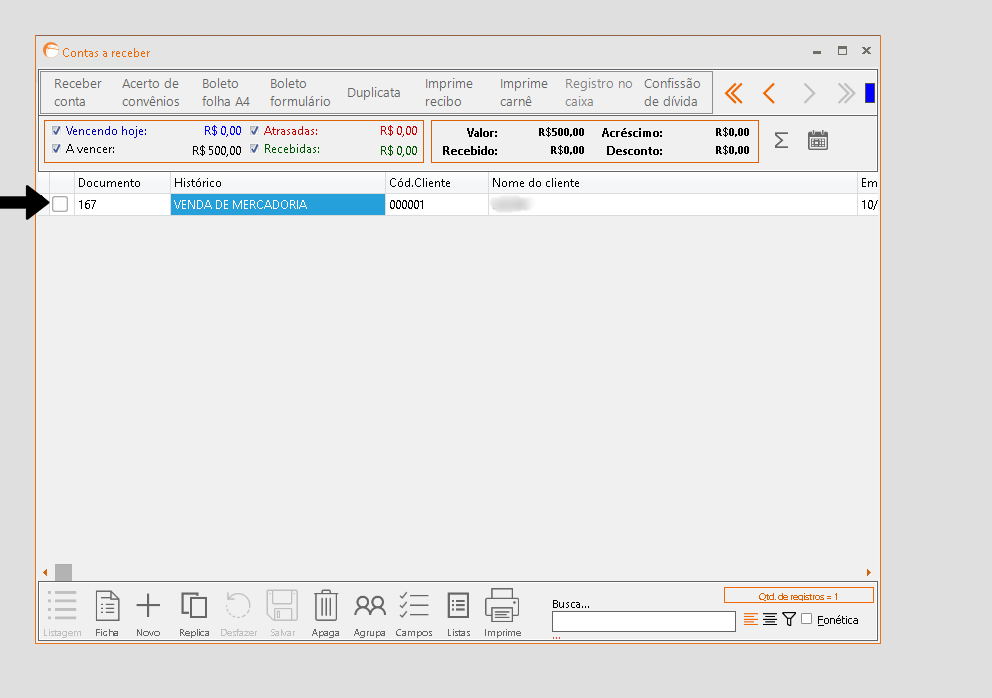This screenshot has height=698, width=992.
Task: Check the selection box for document 167
Action: 60,204
